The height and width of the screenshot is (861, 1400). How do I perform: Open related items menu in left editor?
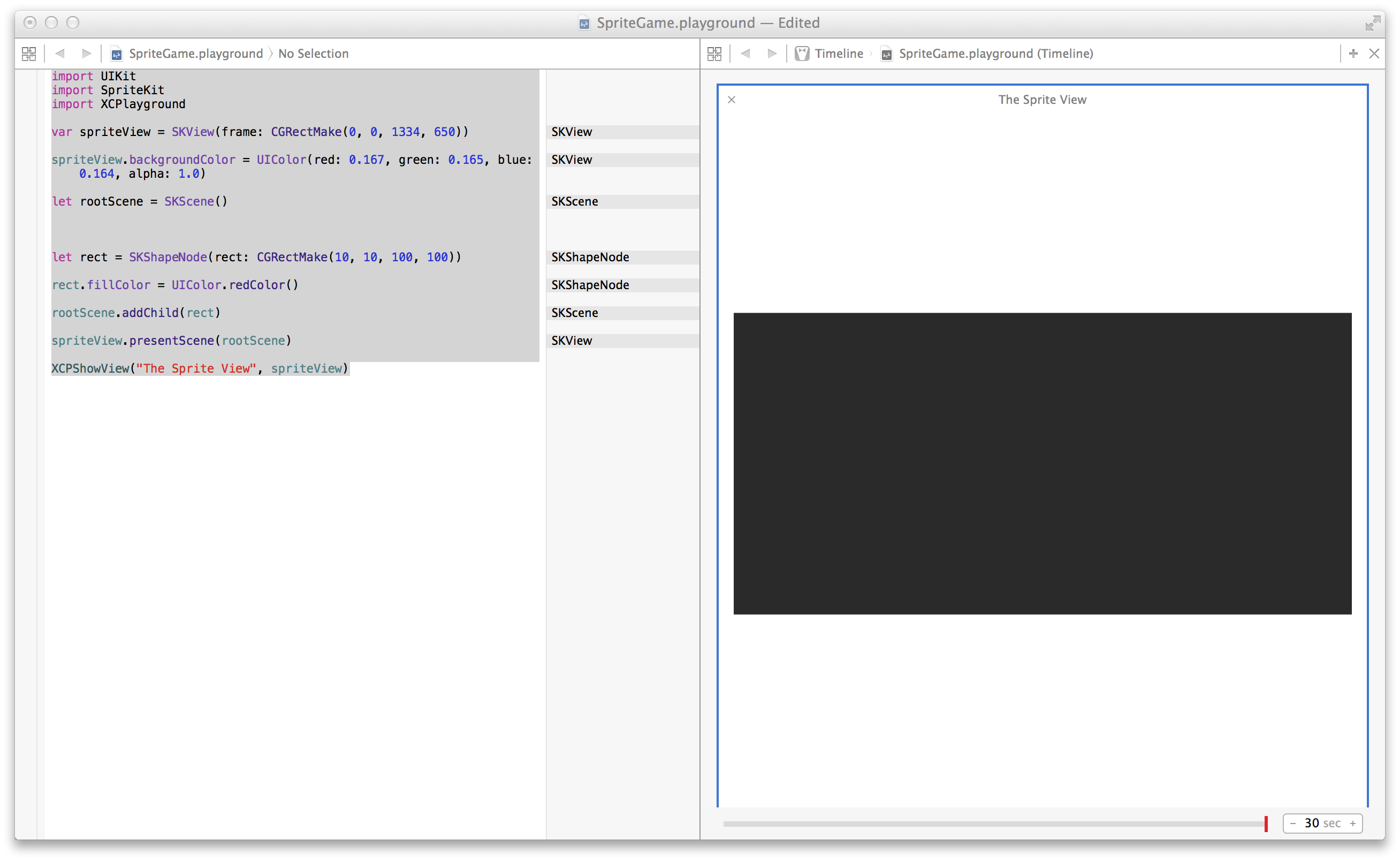[28, 54]
